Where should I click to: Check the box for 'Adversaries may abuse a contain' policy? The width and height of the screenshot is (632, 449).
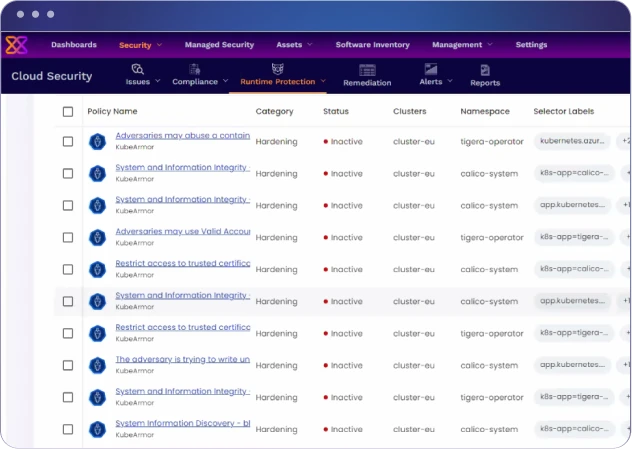pyautogui.click(x=68, y=141)
